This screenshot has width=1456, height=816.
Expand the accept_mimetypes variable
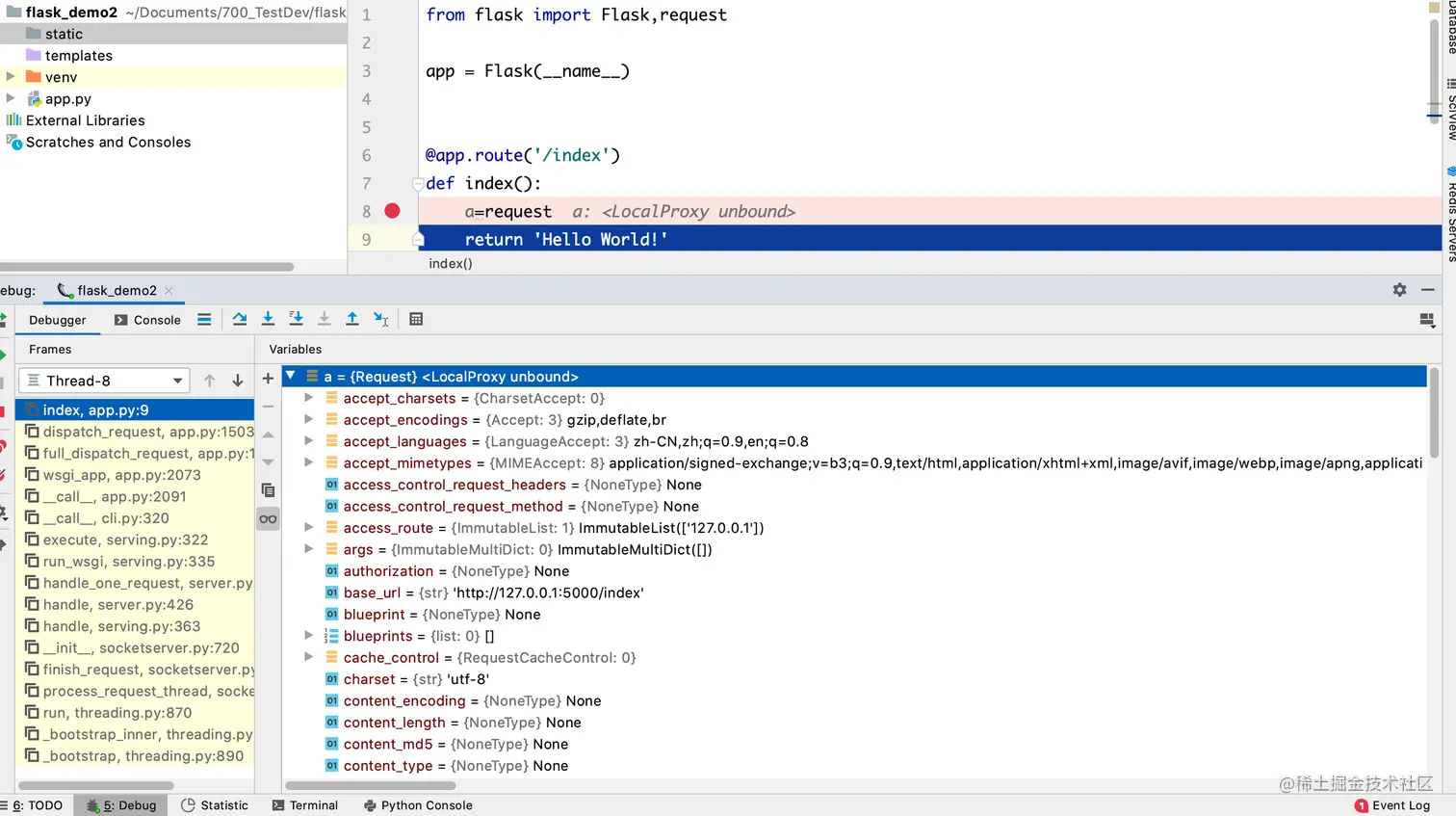click(x=308, y=462)
